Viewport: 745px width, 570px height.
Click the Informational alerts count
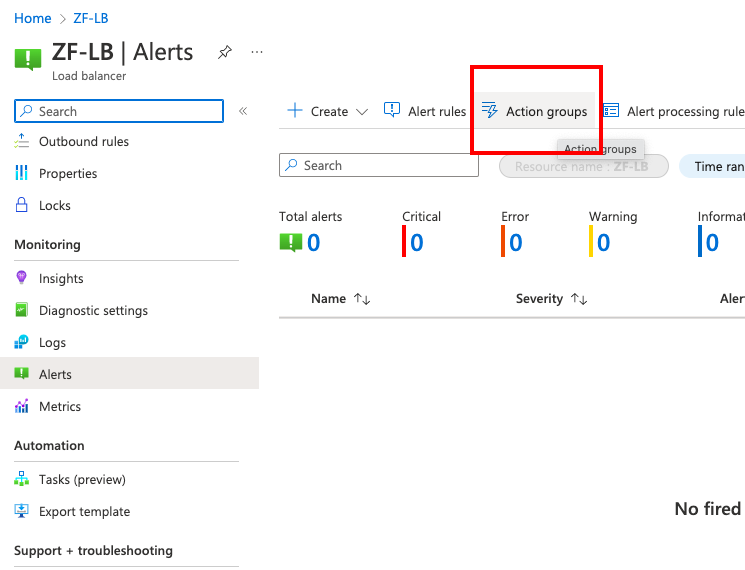(x=712, y=243)
